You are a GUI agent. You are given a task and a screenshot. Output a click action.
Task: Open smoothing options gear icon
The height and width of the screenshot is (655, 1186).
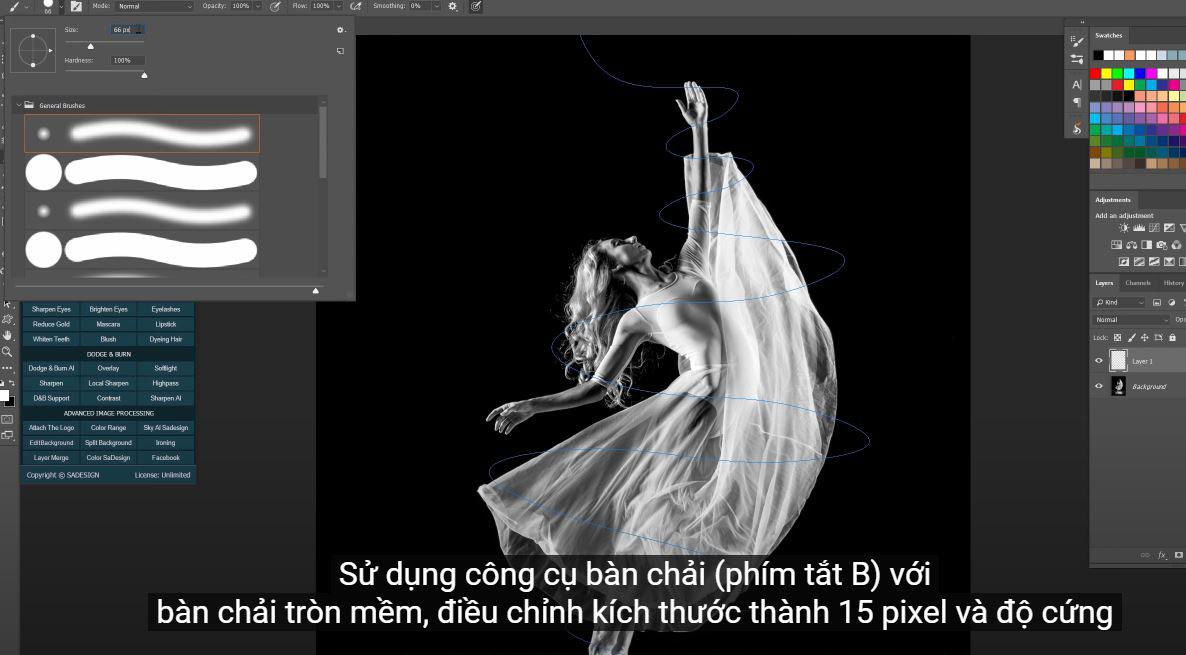(x=452, y=6)
